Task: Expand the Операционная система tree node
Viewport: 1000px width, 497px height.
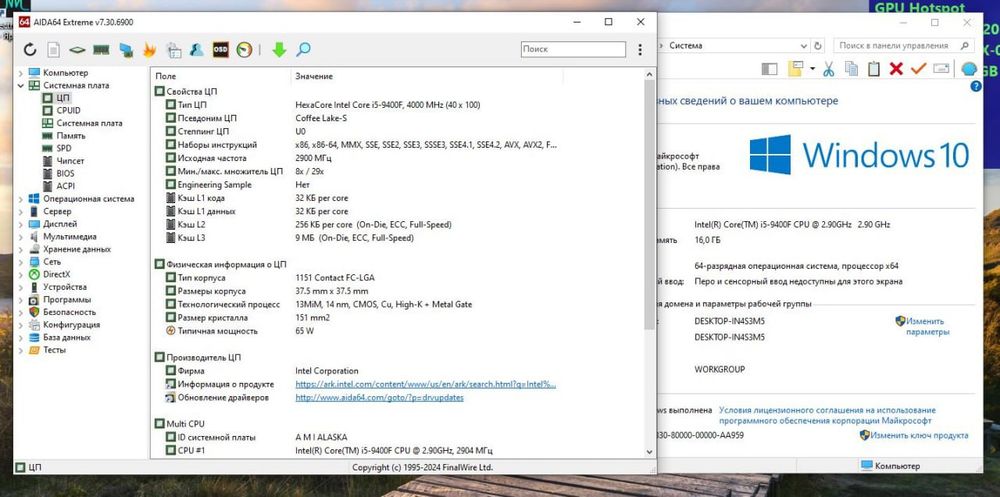Action: pyautogui.click(x=20, y=198)
